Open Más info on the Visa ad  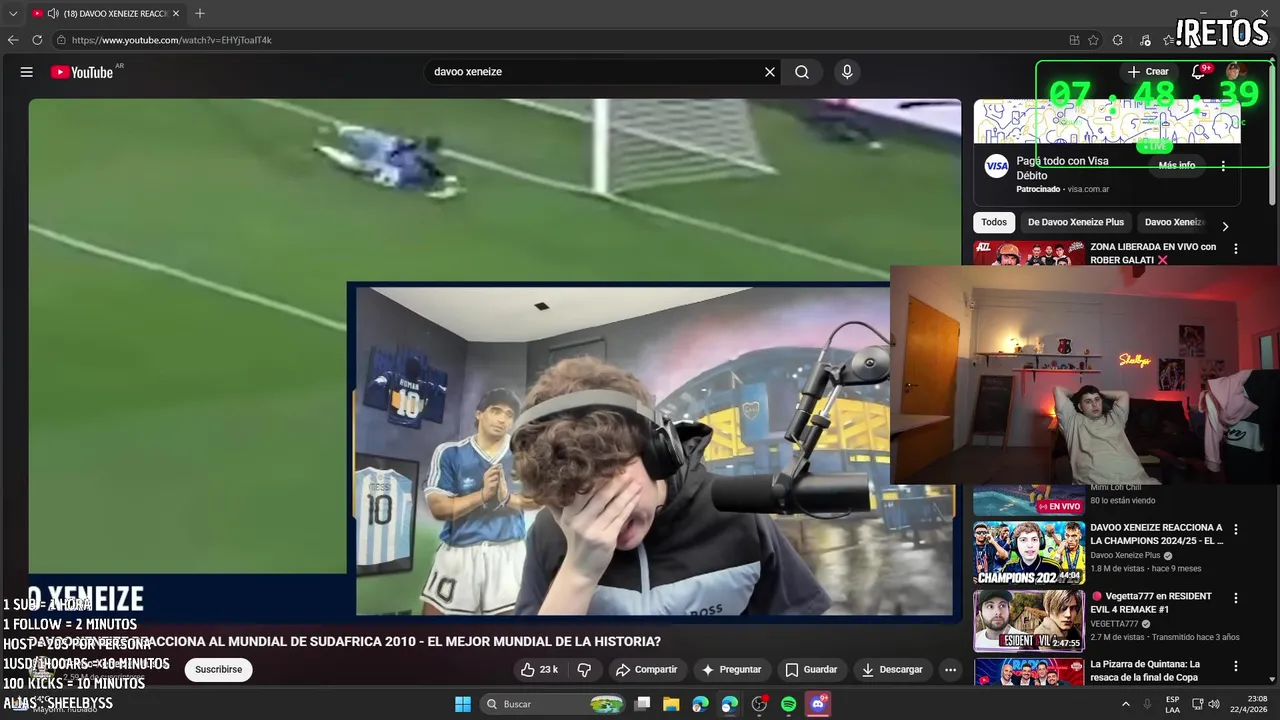1177,166
